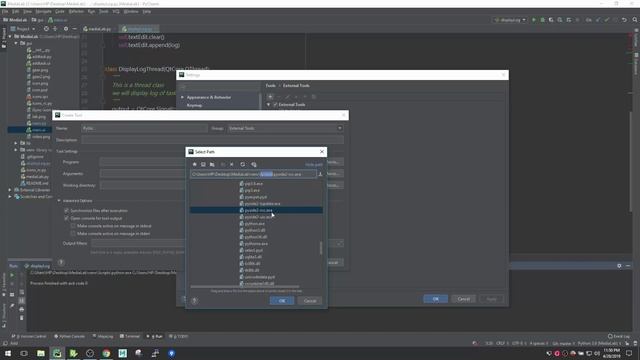Collapse the Advanced Options section

(x=59, y=201)
